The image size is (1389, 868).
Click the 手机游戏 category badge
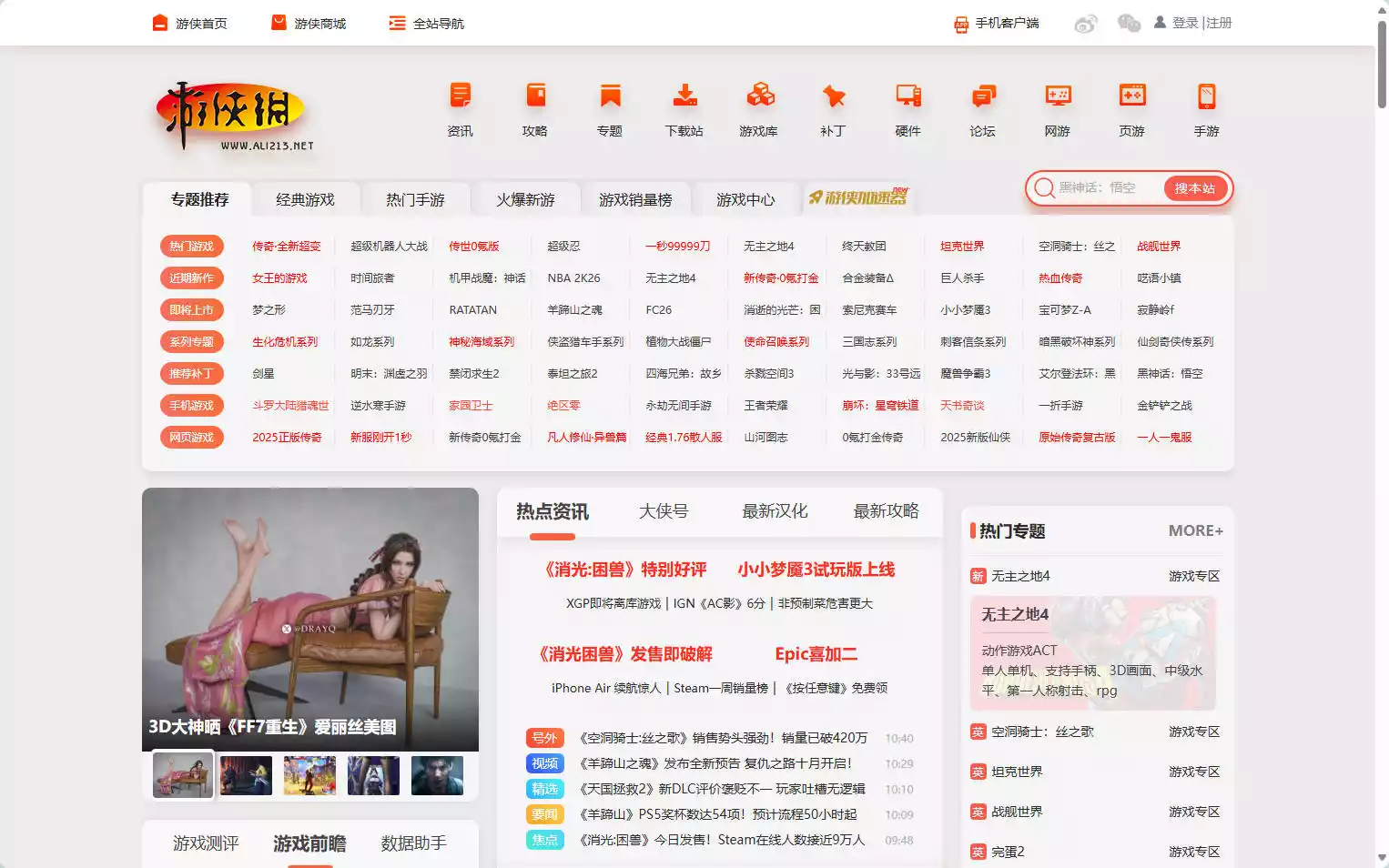pyautogui.click(x=191, y=406)
